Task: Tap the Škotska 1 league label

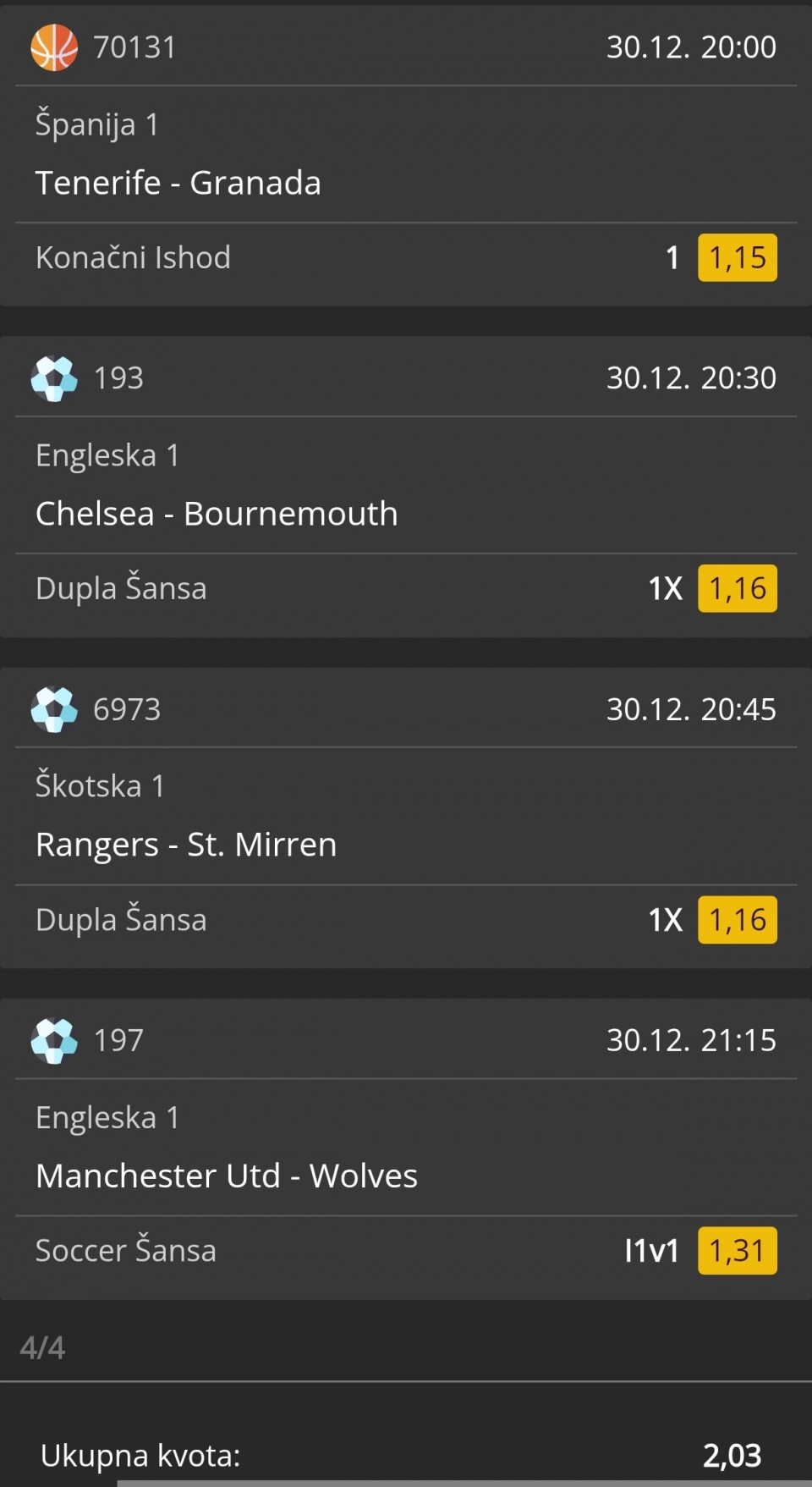Action: click(x=100, y=785)
